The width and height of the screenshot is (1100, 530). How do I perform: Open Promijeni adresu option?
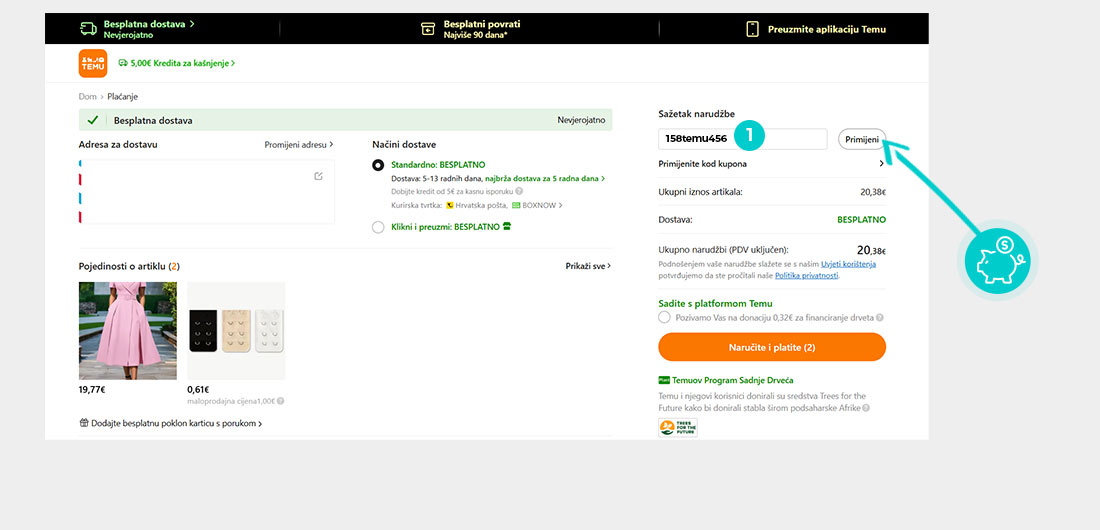point(298,144)
